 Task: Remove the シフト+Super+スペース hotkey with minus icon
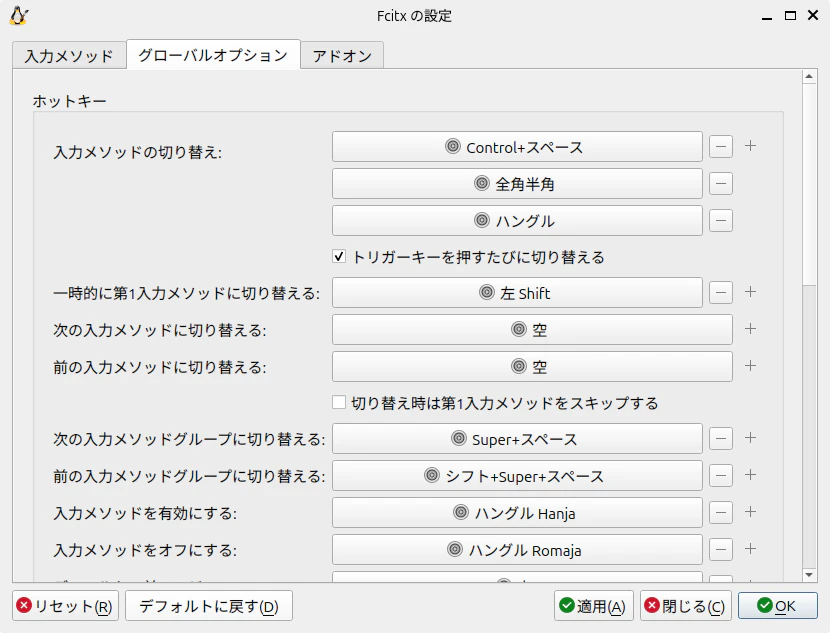721,476
